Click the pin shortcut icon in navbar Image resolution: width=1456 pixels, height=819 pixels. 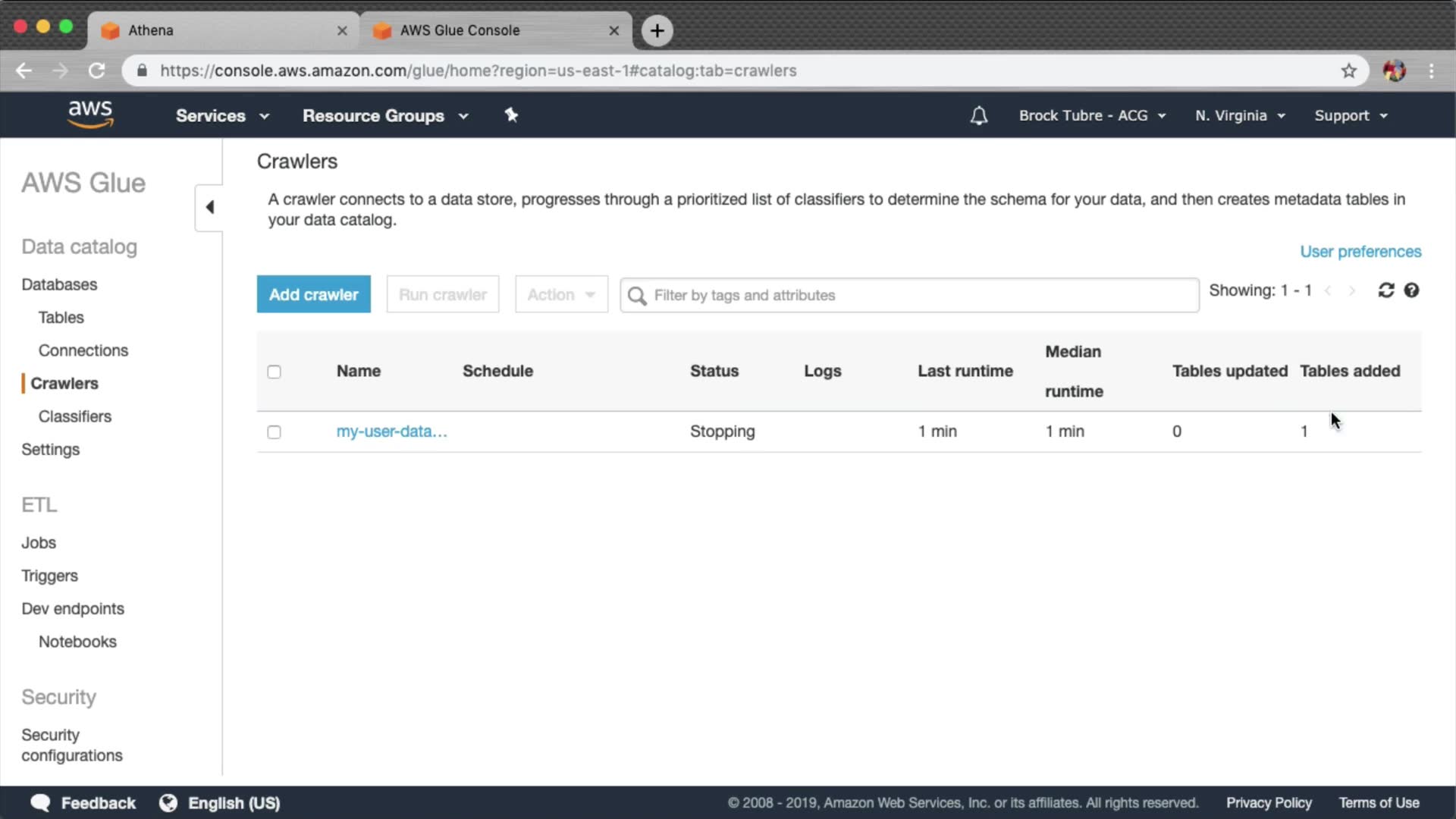[511, 115]
